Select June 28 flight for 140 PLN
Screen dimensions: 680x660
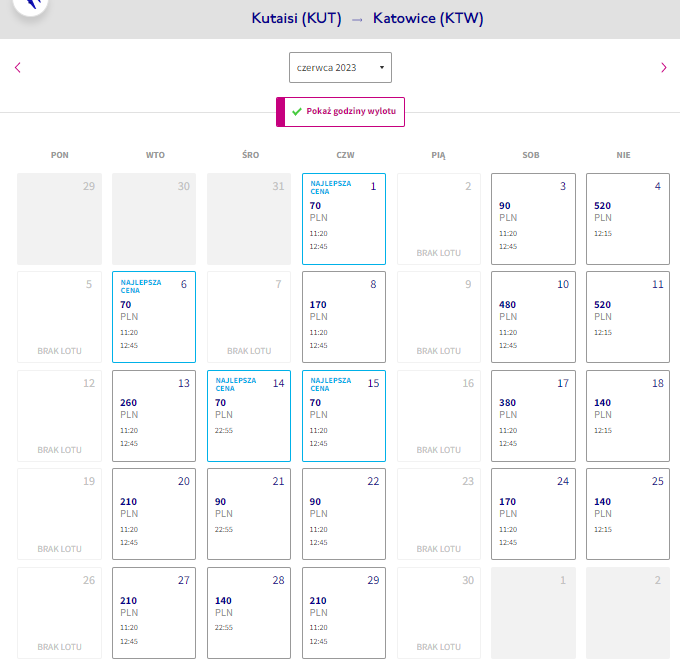point(249,613)
